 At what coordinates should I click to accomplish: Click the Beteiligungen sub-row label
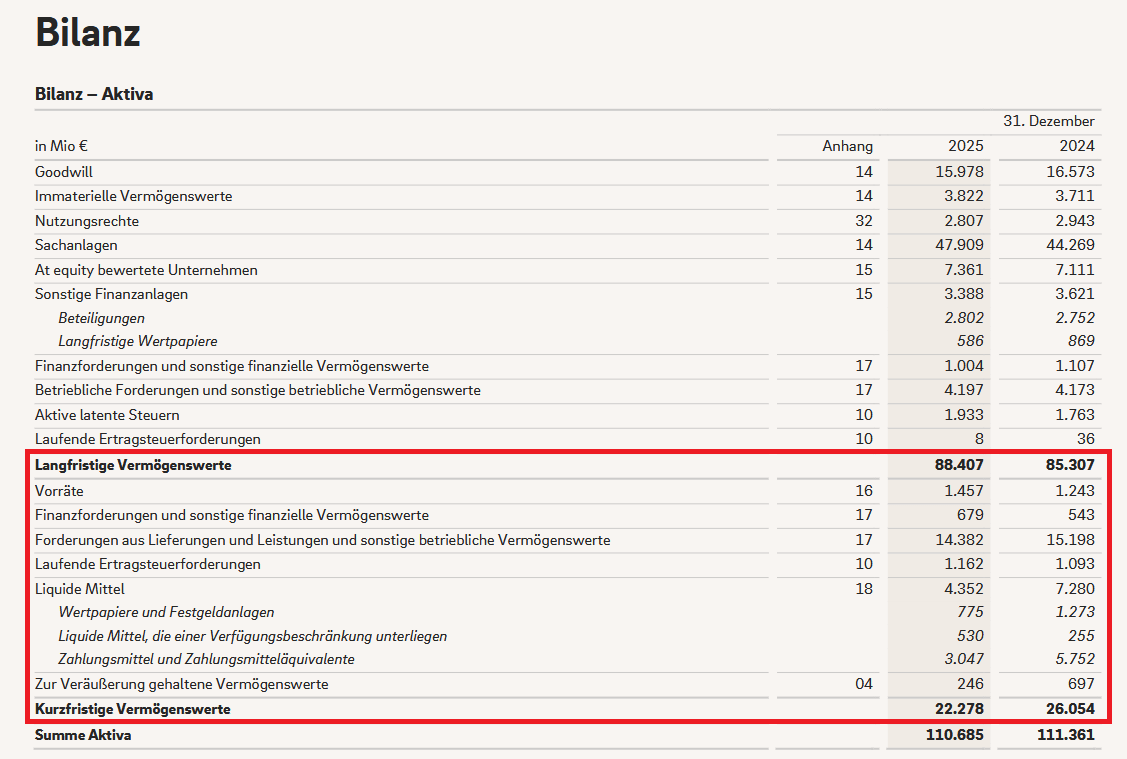(101, 318)
